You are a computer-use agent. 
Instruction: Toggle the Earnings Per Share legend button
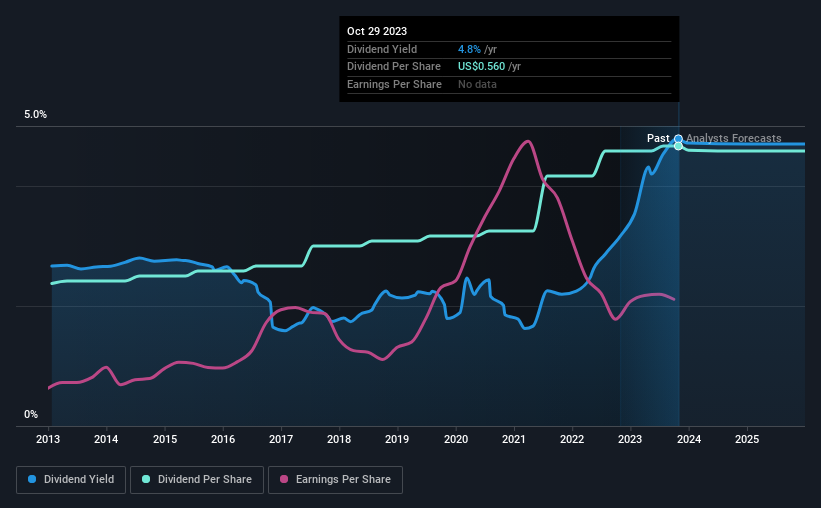pos(335,480)
